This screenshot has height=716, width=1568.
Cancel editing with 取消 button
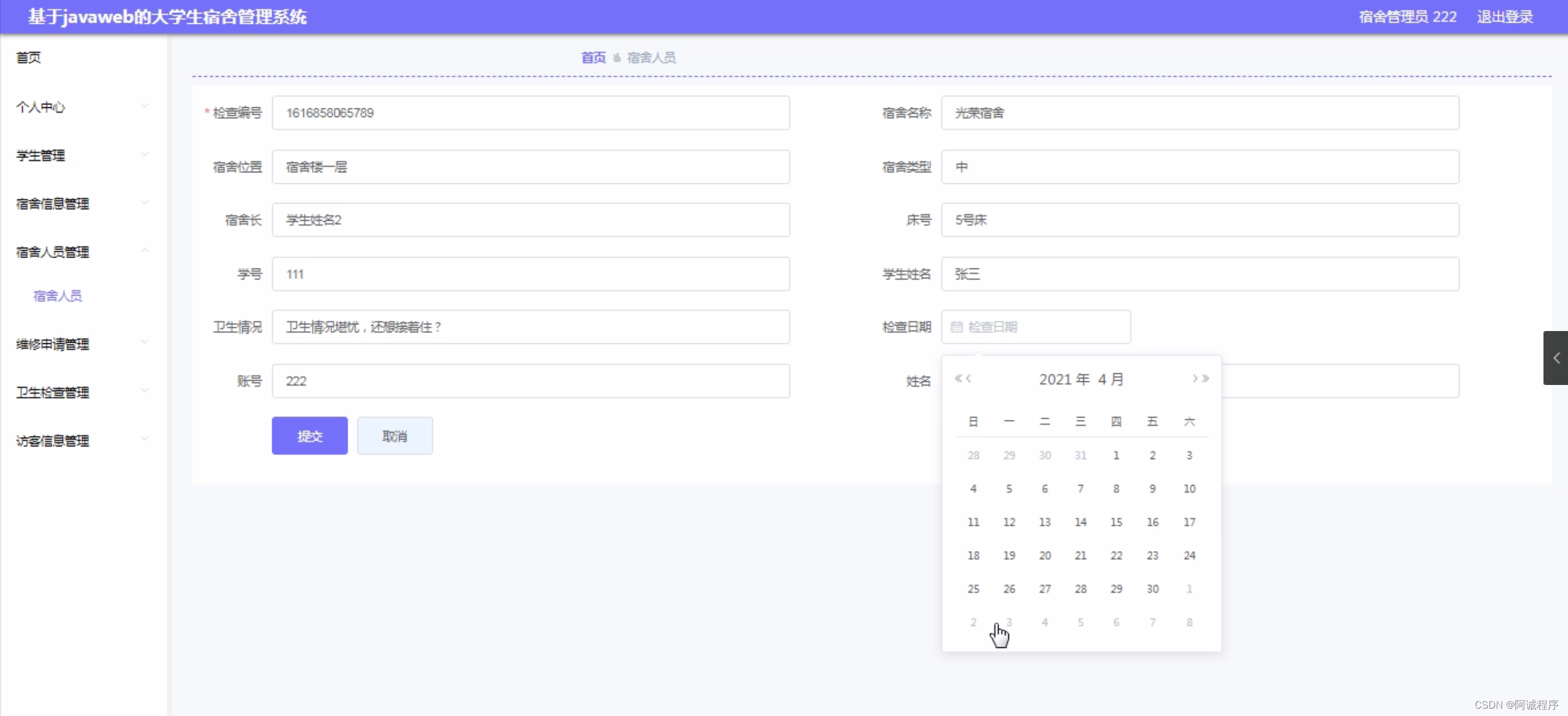pyautogui.click(x=395, y=435)
